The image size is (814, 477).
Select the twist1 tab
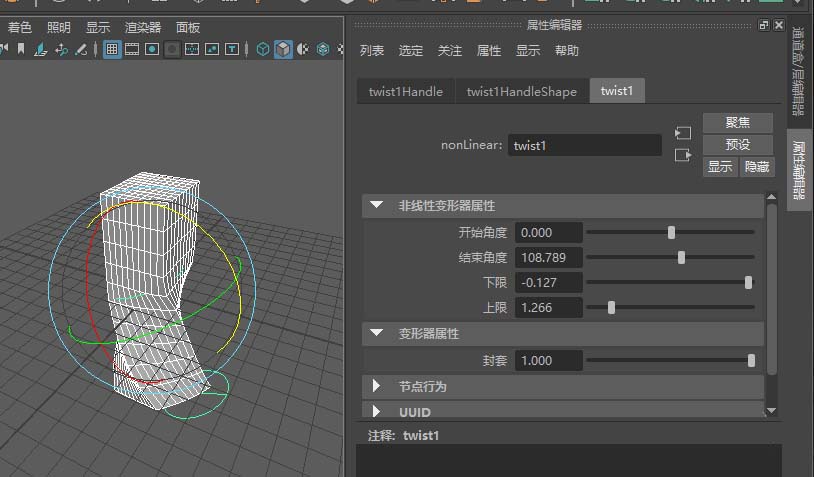[617, 91]
